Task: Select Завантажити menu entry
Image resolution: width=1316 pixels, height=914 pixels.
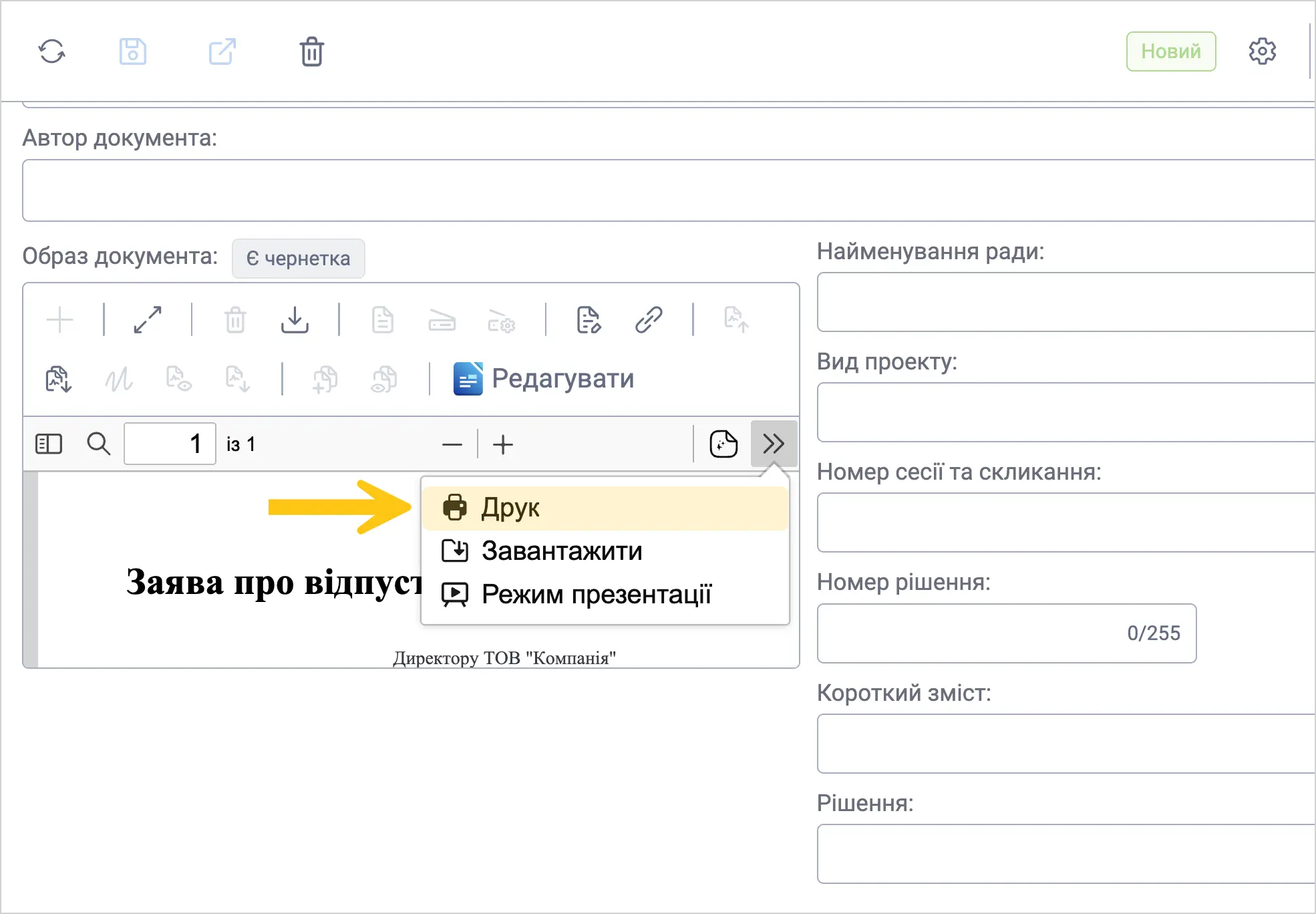Action: click(x=605, y=551)
